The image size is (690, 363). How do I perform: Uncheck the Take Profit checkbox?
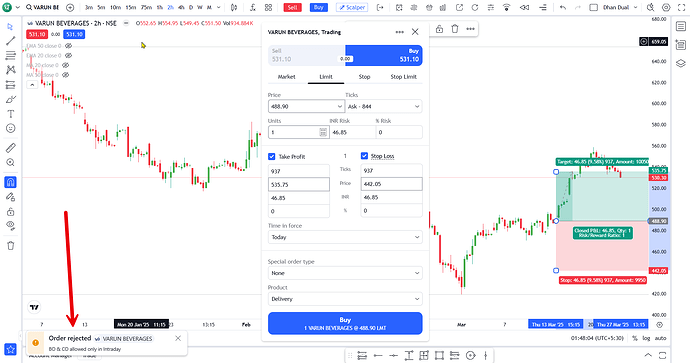[272, 156]
